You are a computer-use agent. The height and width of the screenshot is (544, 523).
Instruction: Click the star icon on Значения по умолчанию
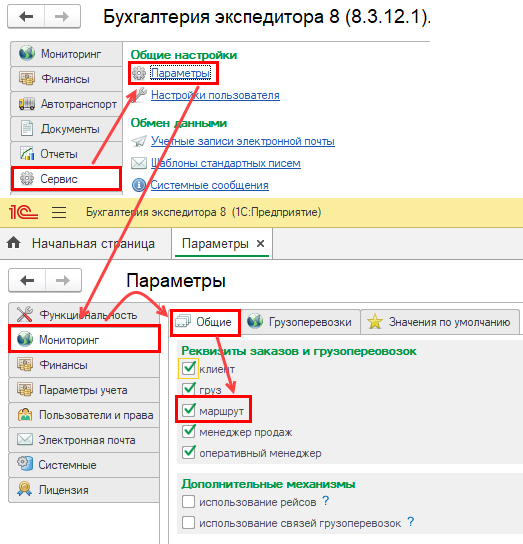click(375, 322)
